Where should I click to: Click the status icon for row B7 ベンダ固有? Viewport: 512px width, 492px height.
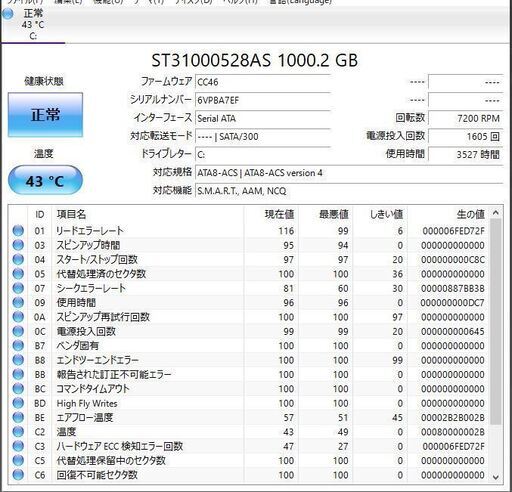18,346
